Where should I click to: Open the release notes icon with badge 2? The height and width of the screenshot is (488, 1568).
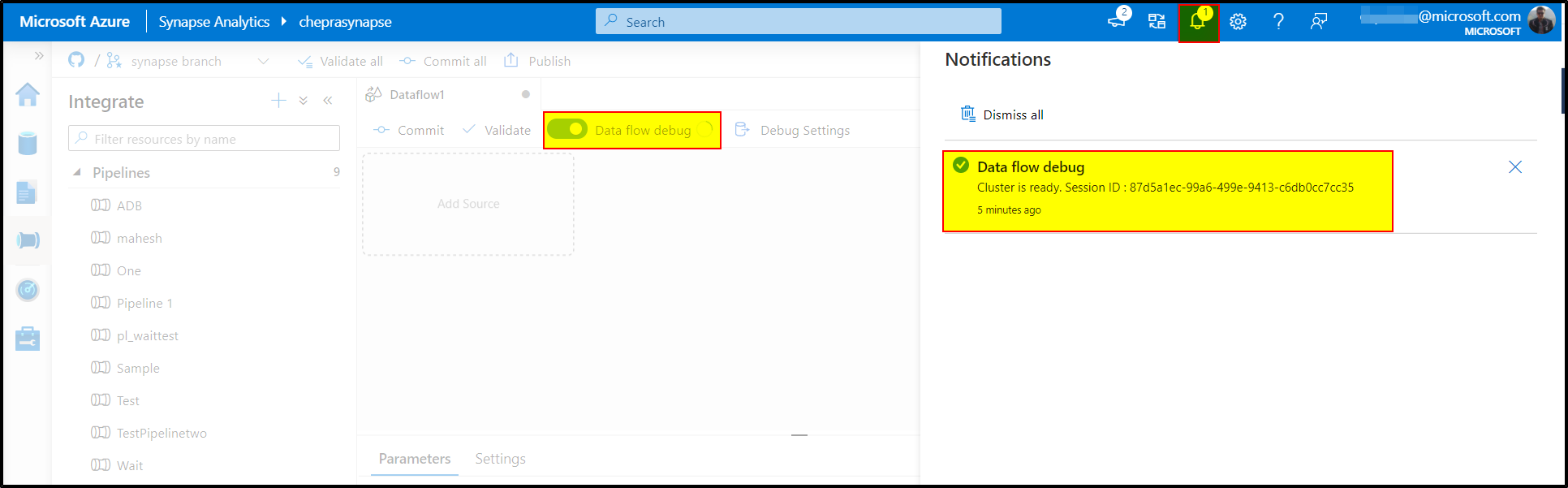pos(1118,20)
